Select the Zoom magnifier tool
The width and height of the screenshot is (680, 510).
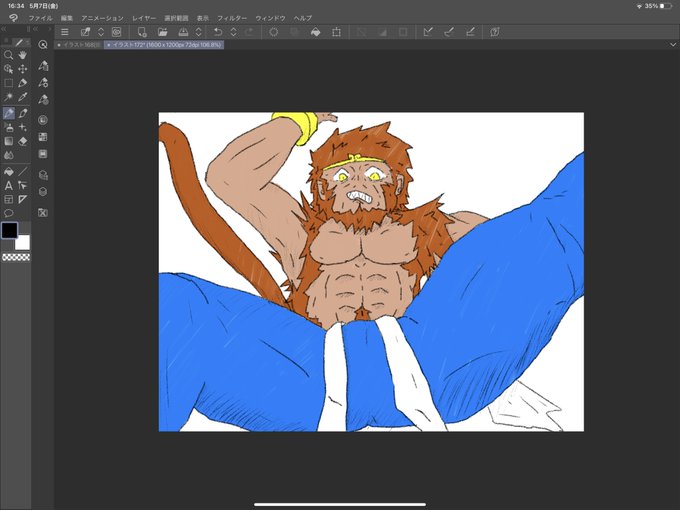click(8, 55)
